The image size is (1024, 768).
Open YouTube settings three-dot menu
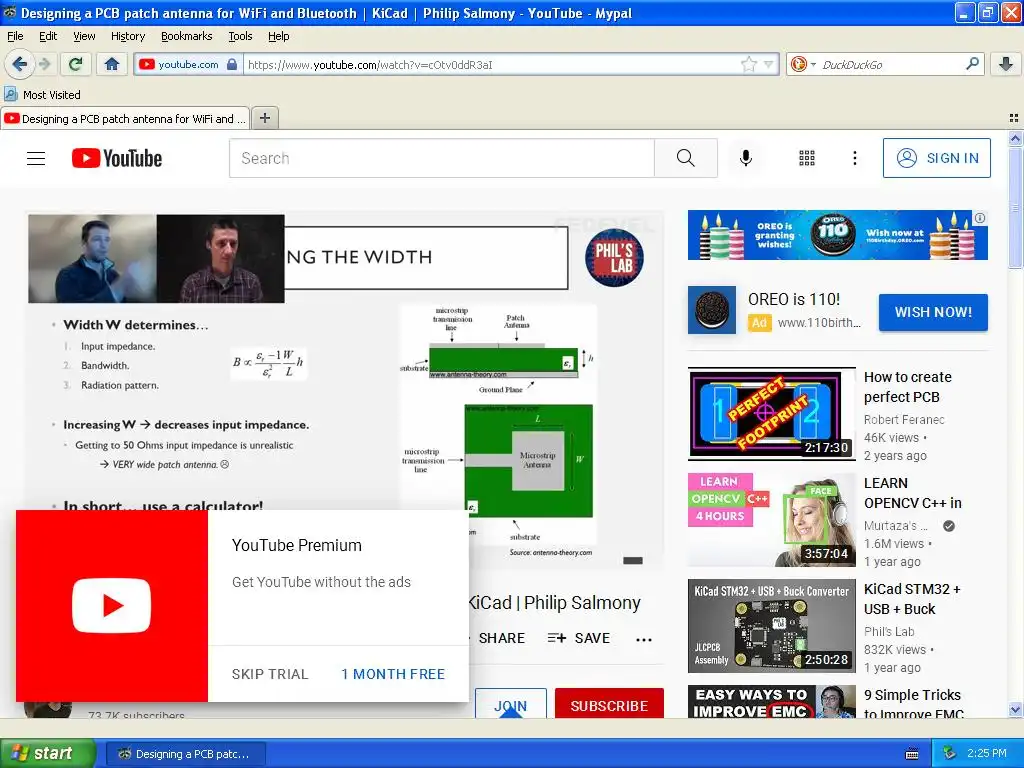coord(854,158)
